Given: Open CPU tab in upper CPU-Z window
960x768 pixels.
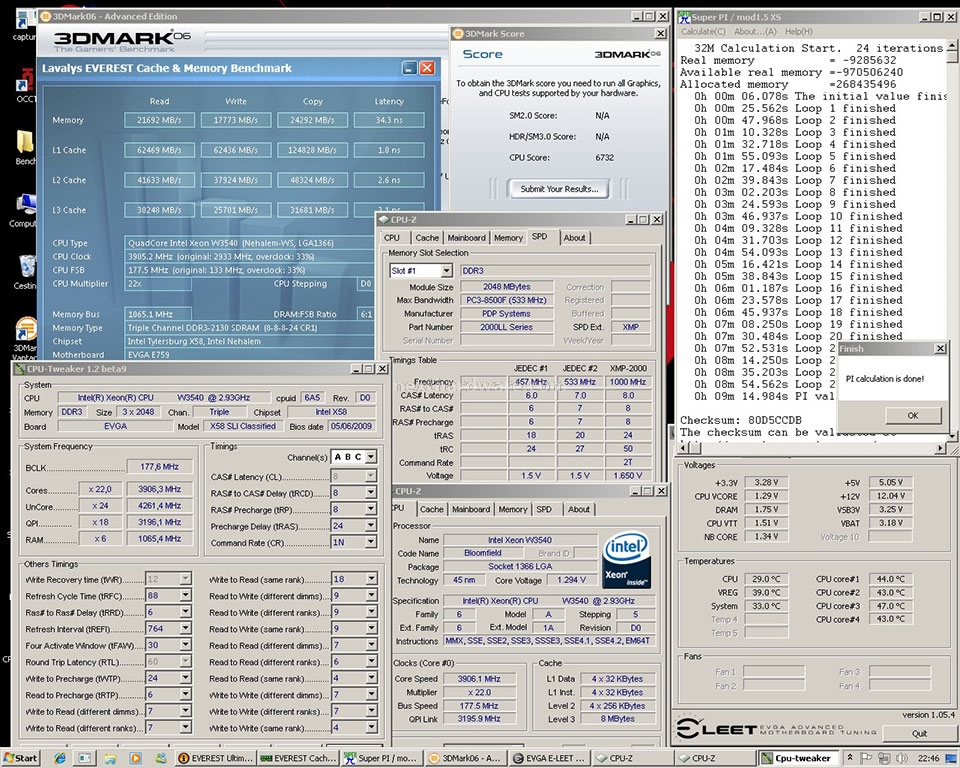Looking at the screenshot, I should [392, 238].
